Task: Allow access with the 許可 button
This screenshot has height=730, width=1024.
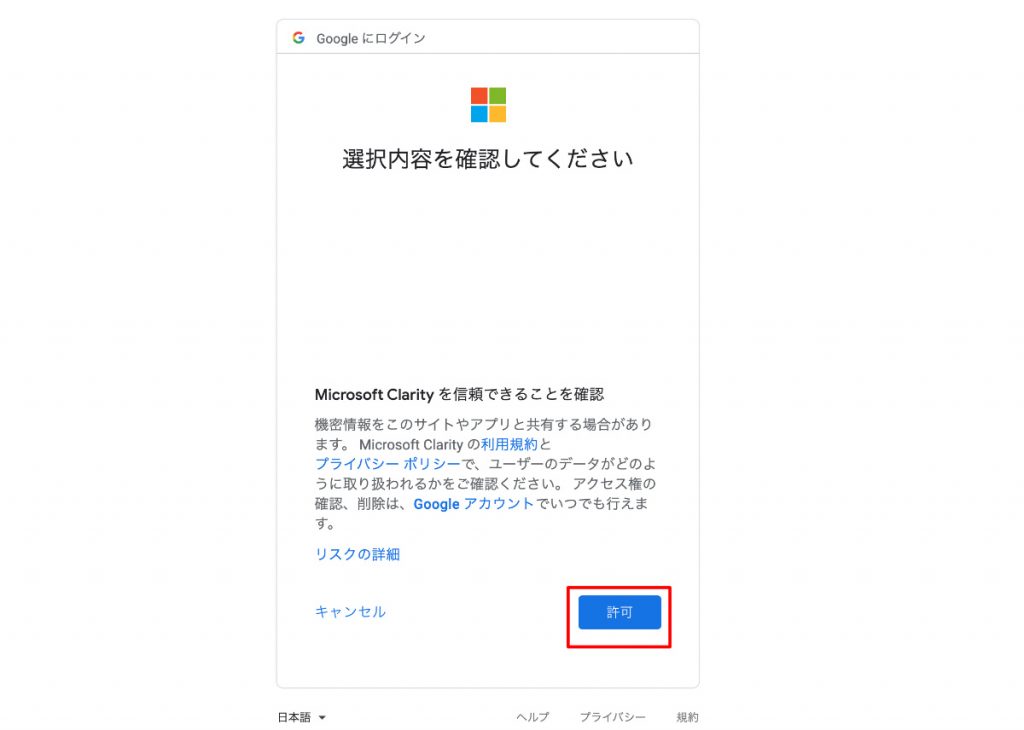Action: coord(620,612)
